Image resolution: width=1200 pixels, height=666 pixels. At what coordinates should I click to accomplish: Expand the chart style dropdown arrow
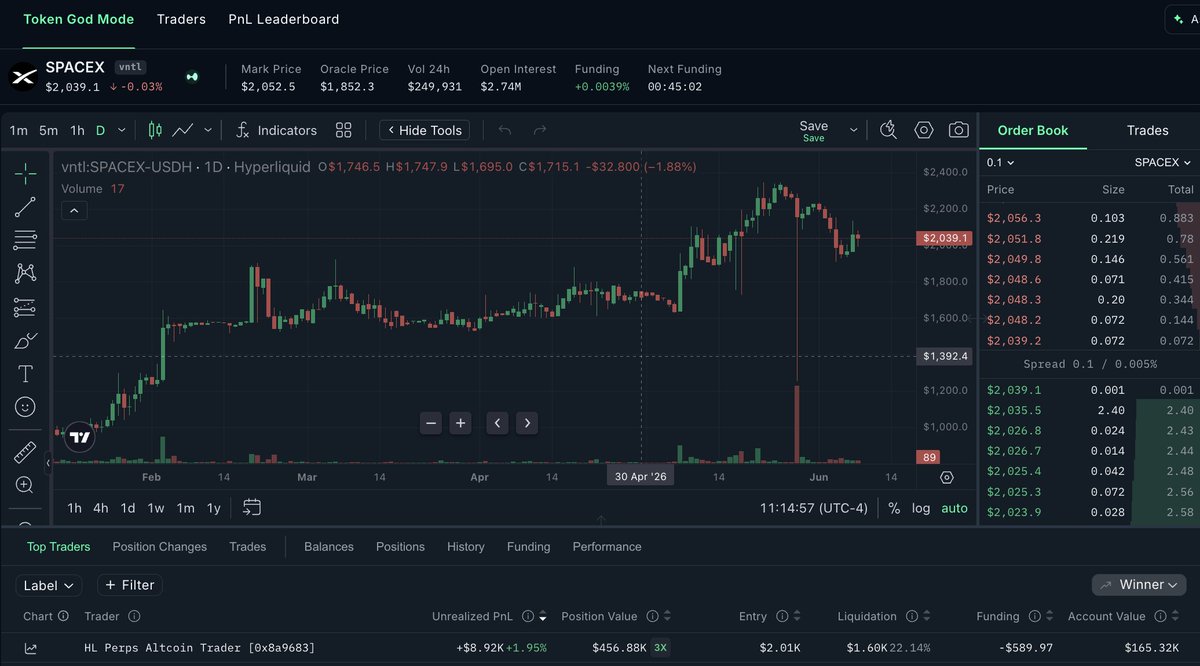tap(208, 130)
